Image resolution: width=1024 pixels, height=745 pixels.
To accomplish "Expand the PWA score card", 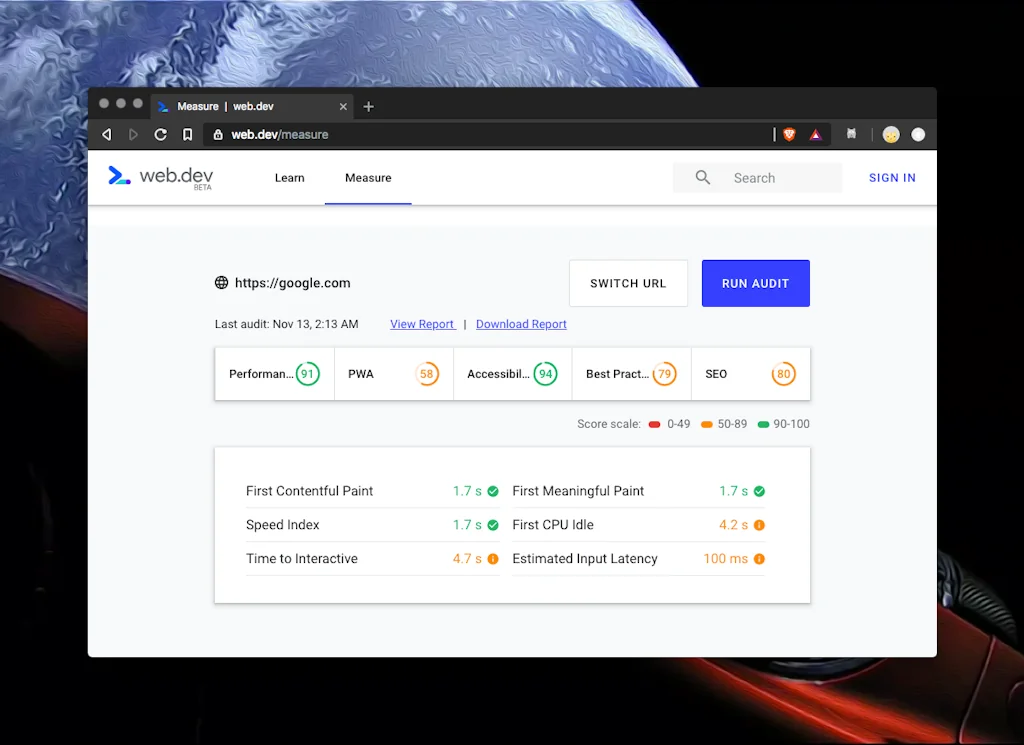I will pos(393,373).
